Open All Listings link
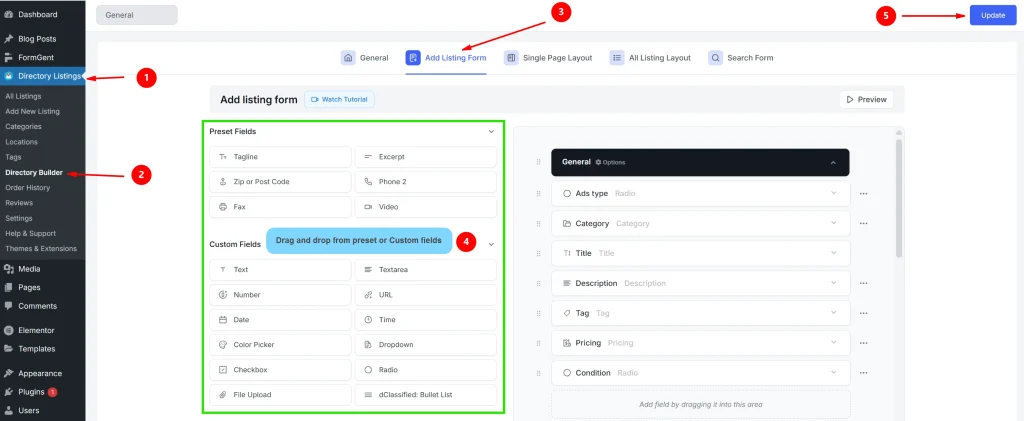Screen dimensions: 1024x421 pyautogui.click(x=23, y=96)
